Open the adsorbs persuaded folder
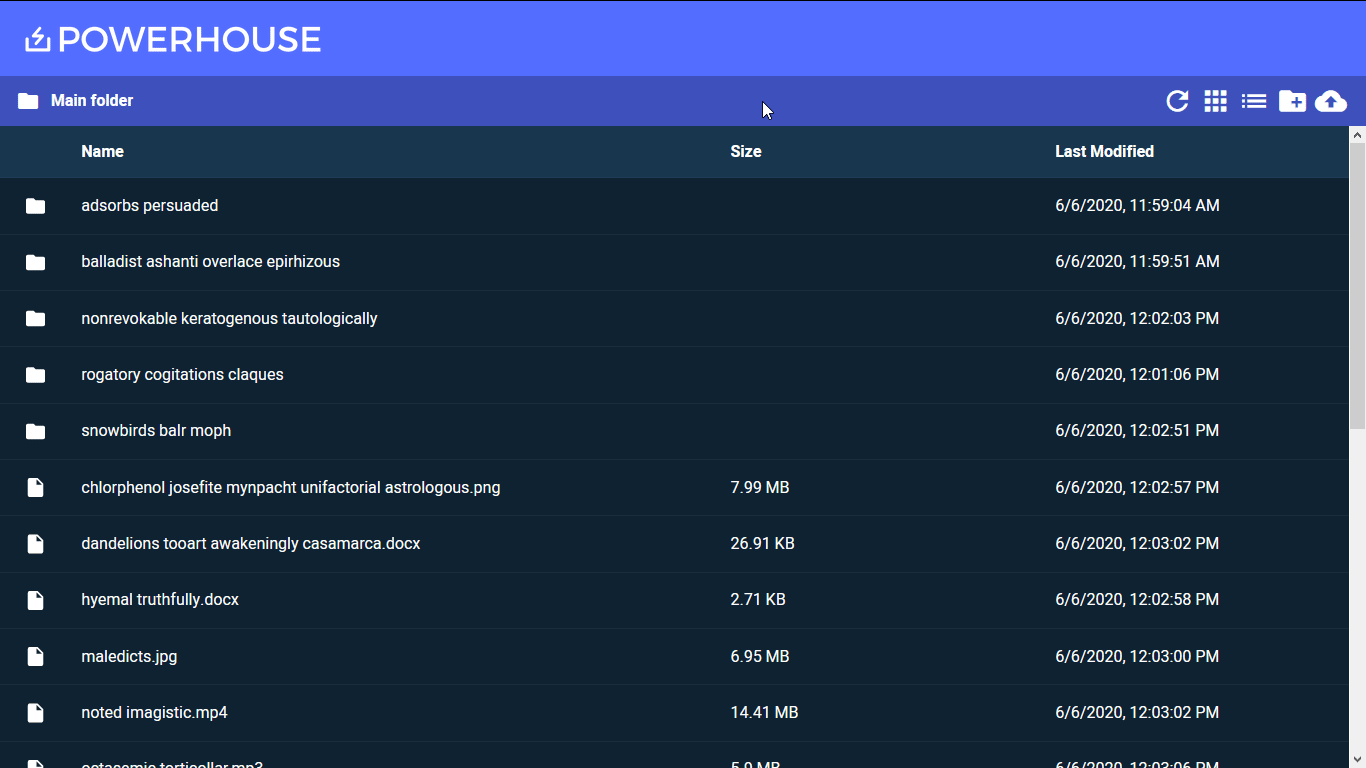 pyautogui.click(x=150, y=205)
